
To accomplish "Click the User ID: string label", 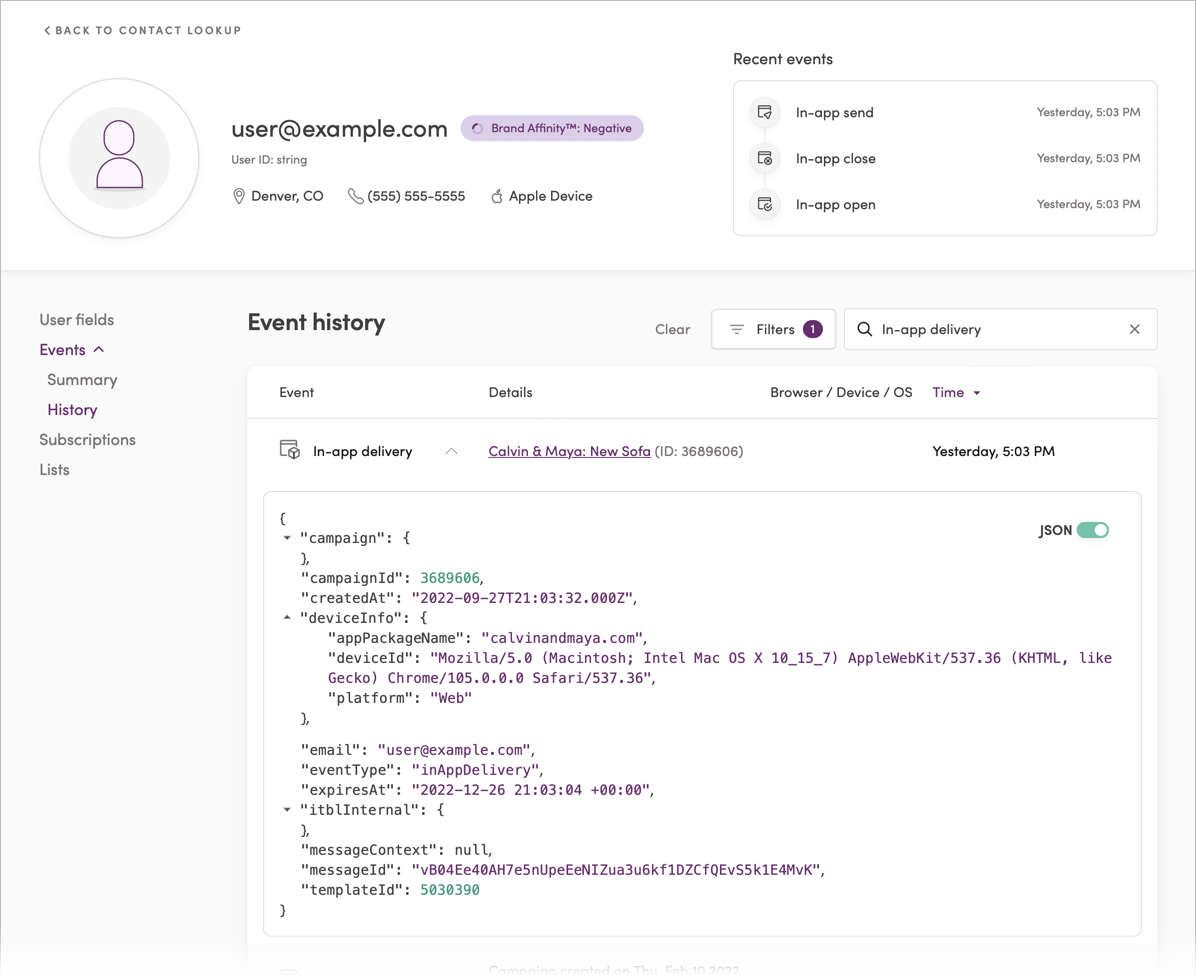I will [x=269, y=160].
